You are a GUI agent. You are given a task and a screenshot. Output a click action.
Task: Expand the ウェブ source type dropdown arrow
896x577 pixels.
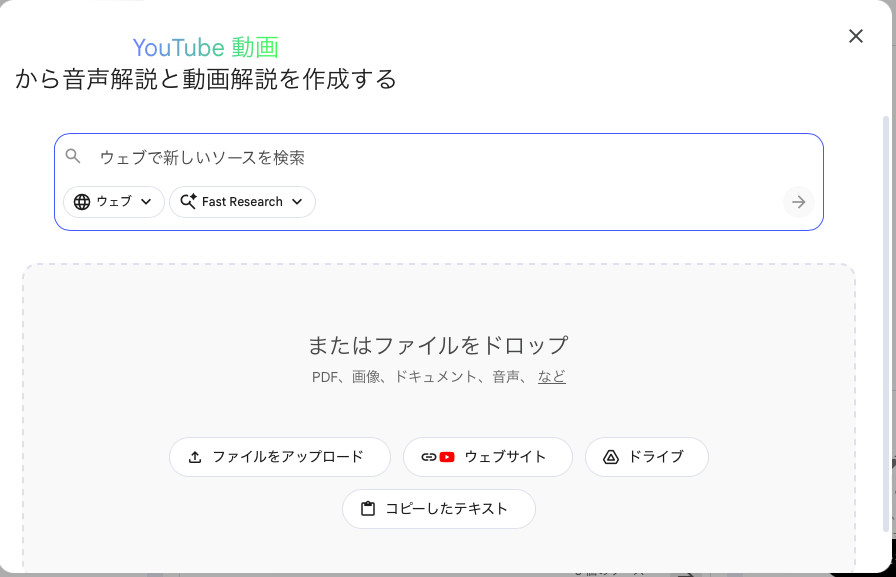click(146, 202)
